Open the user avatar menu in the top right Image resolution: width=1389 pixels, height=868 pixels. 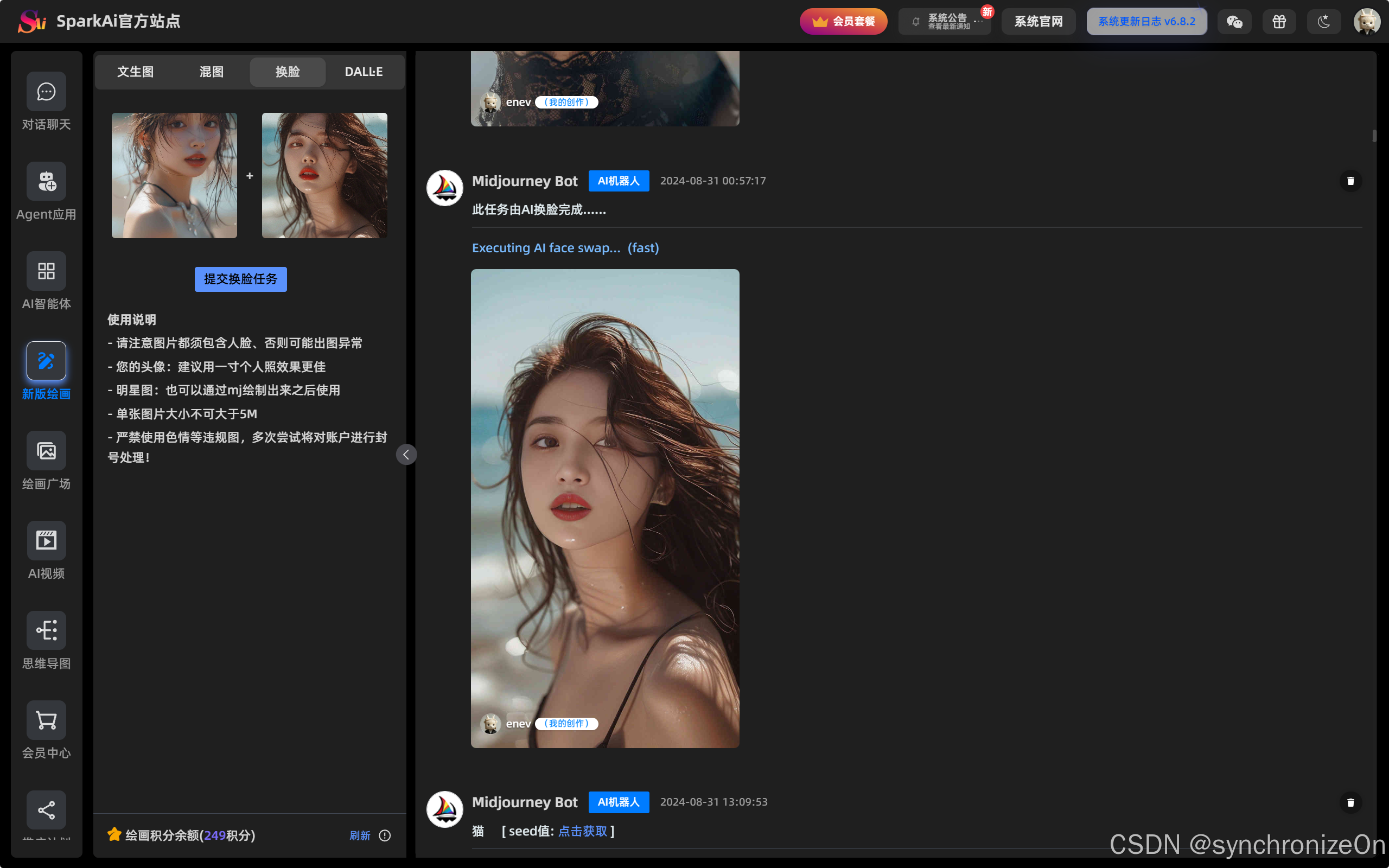click(1367, 22)
